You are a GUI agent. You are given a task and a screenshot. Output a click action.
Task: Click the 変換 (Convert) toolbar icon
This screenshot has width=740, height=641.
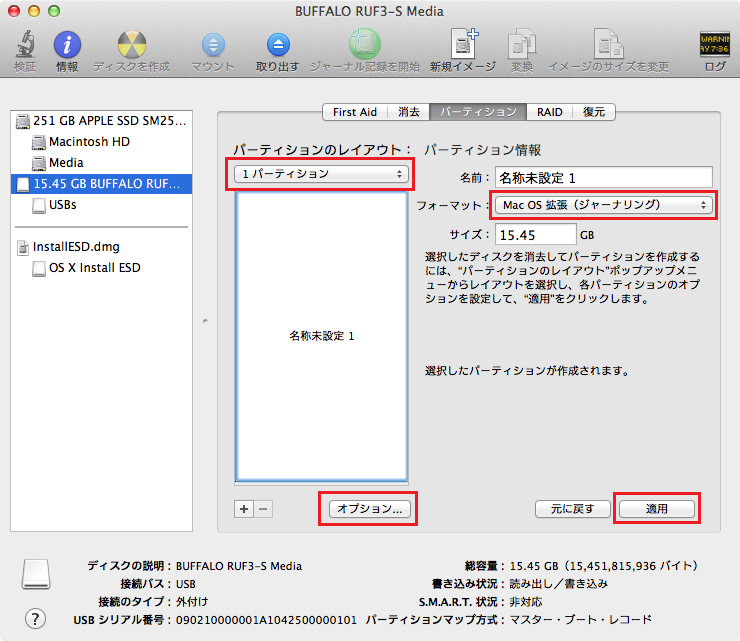(x=521, y=44)
